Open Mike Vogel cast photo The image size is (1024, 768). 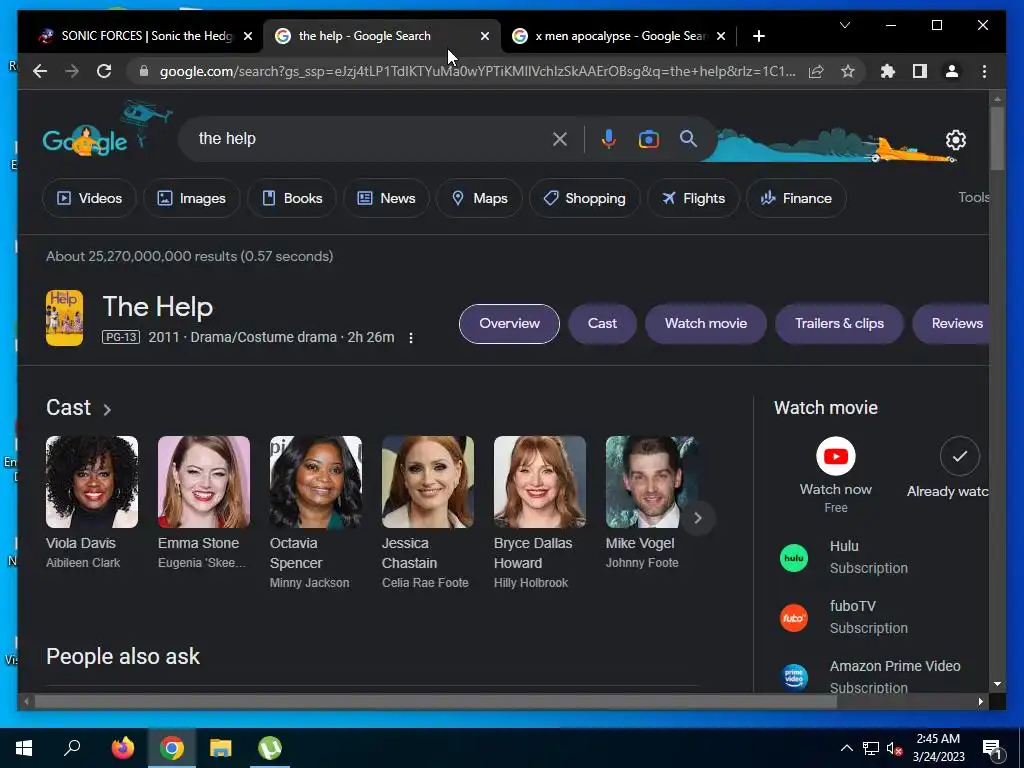[652, 482]
